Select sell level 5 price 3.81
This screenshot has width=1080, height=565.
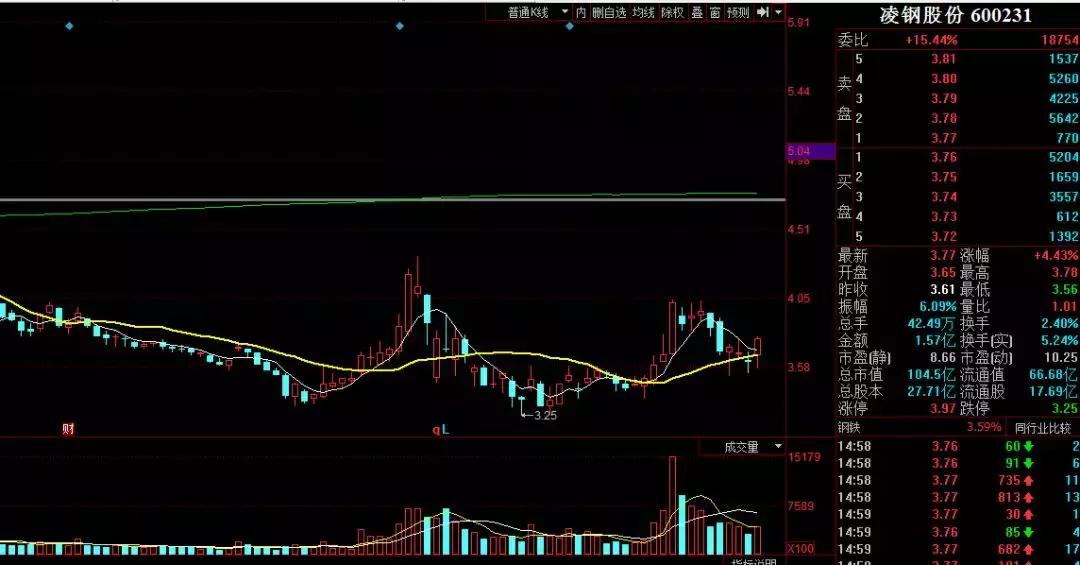944,59
